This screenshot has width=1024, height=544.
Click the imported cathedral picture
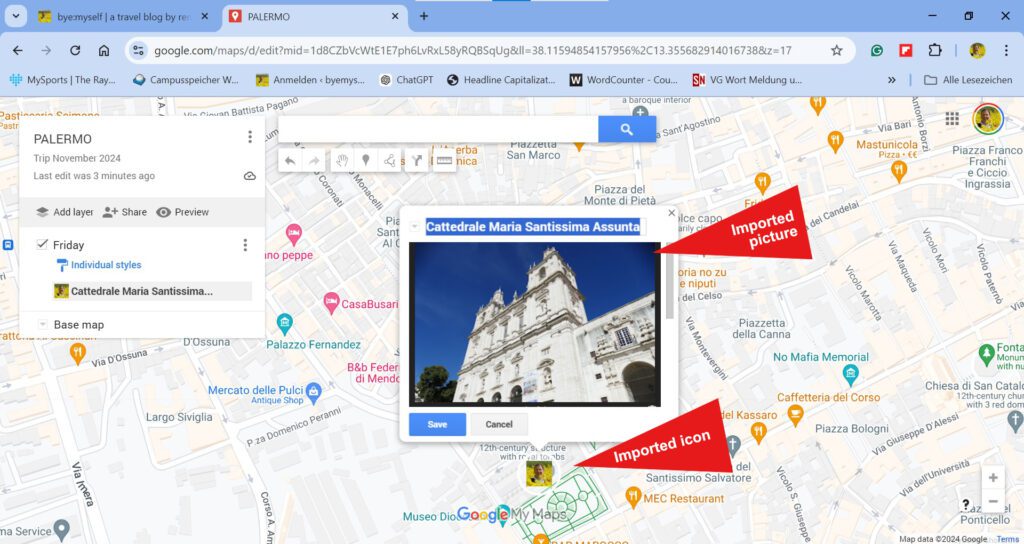(535, 324)
